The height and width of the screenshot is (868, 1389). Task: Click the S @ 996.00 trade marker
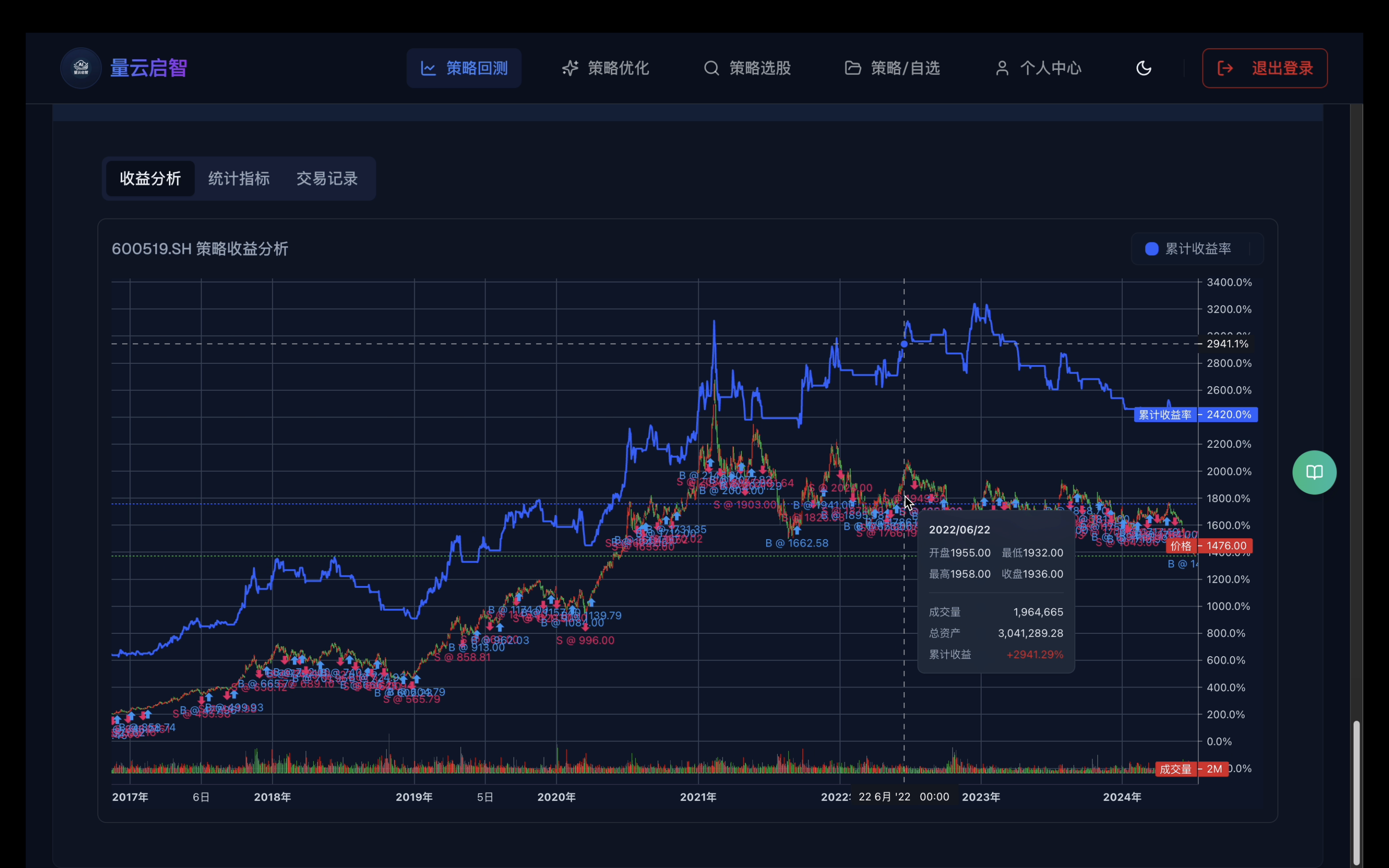pyautogui.click(x=585, y=640)
